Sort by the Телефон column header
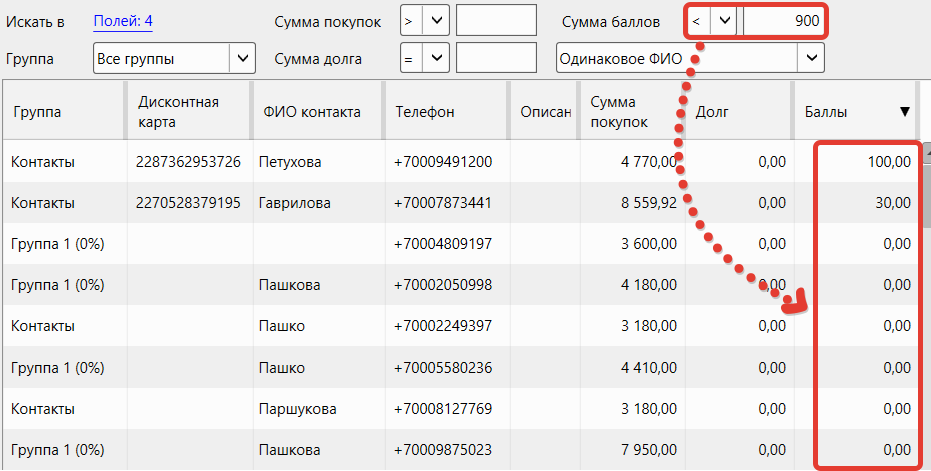931x471 pixels. coord(448,112)
